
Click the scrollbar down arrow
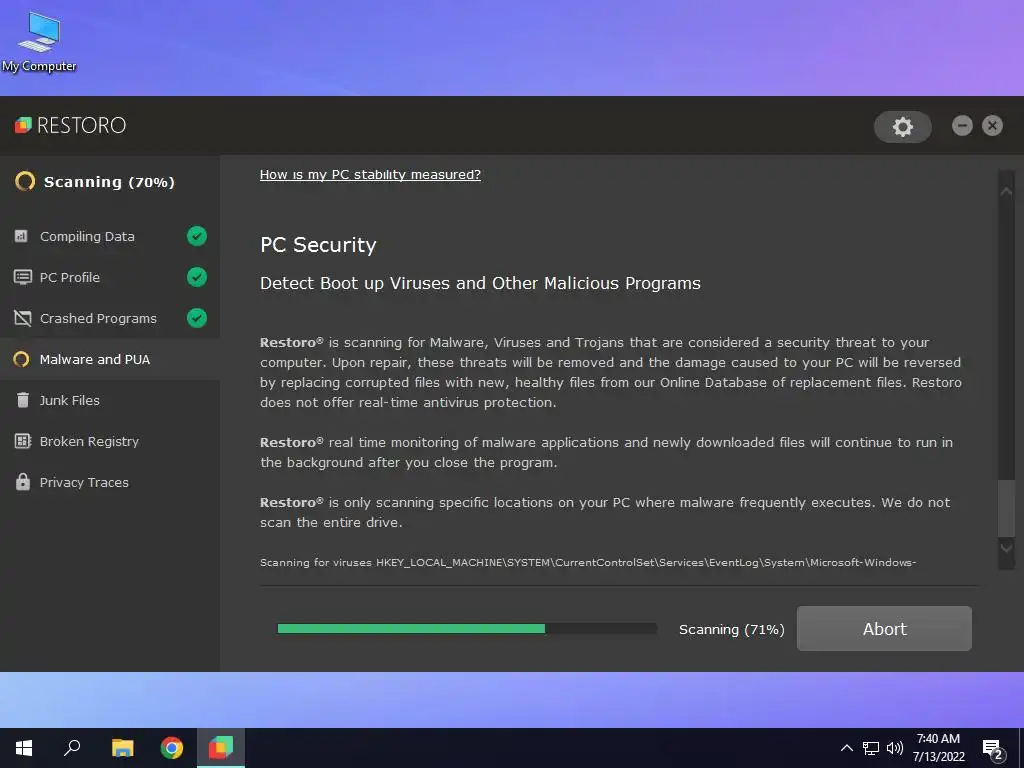[x=1006, y=549]
